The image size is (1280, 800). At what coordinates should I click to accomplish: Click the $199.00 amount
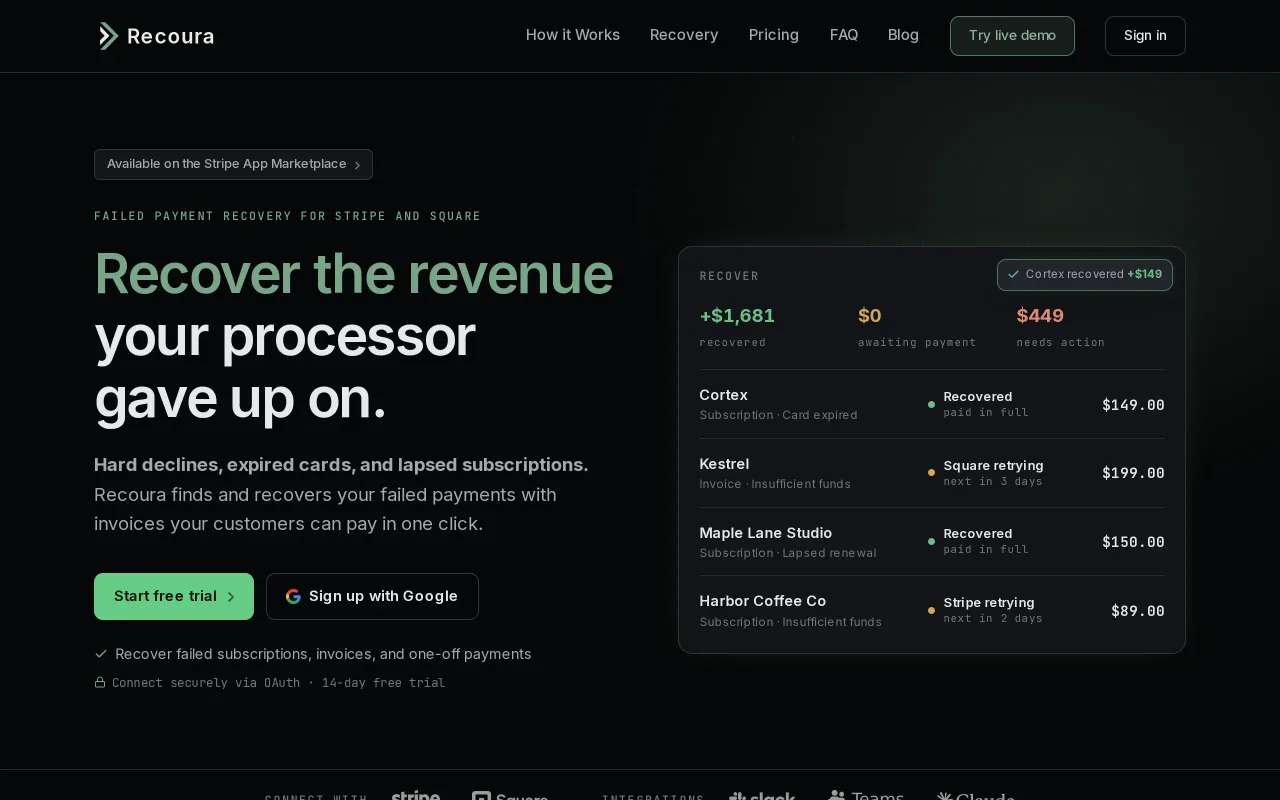1133,473
